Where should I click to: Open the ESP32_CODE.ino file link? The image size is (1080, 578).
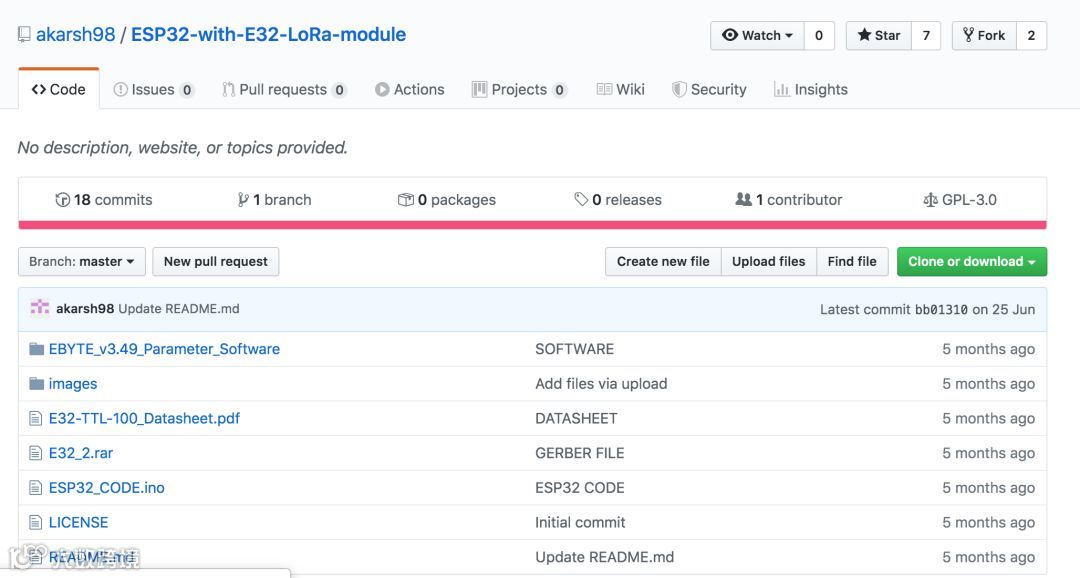coord(106,488)
